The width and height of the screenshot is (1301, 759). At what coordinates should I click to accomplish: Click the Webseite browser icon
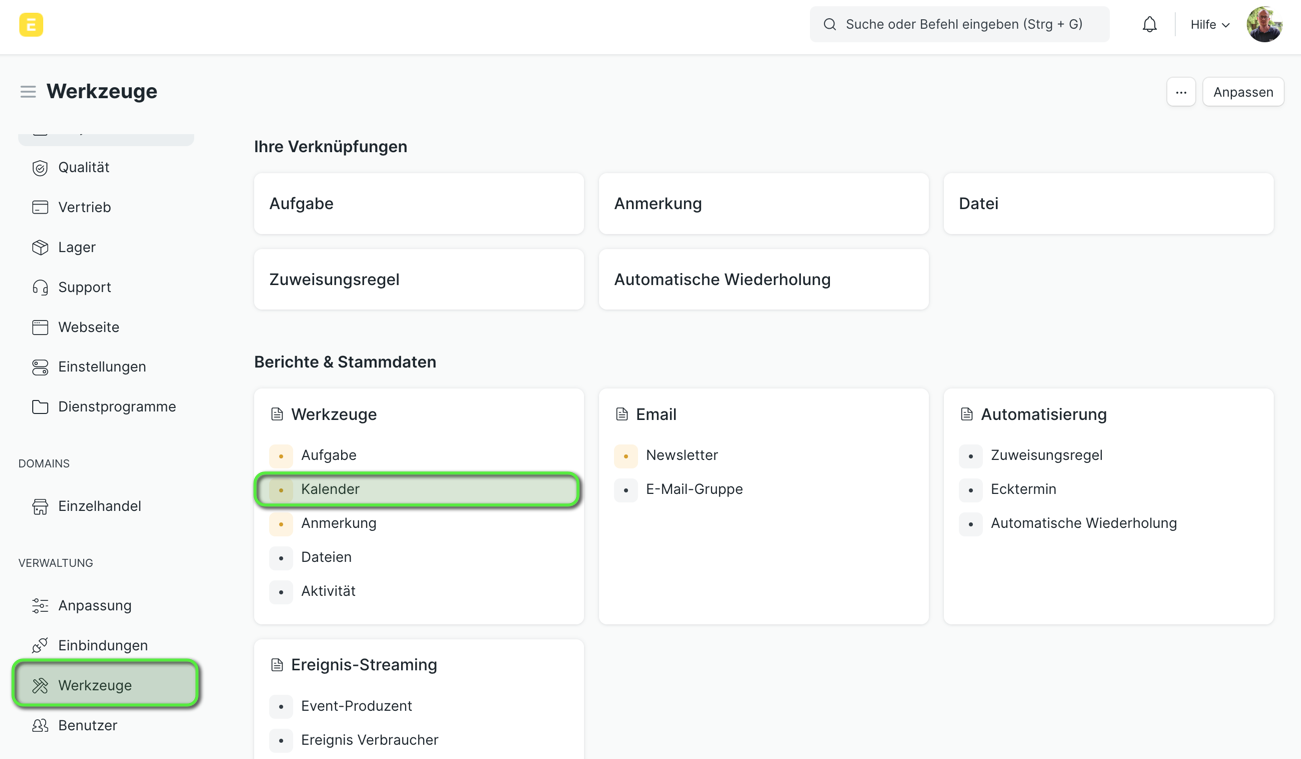(40, 328)
